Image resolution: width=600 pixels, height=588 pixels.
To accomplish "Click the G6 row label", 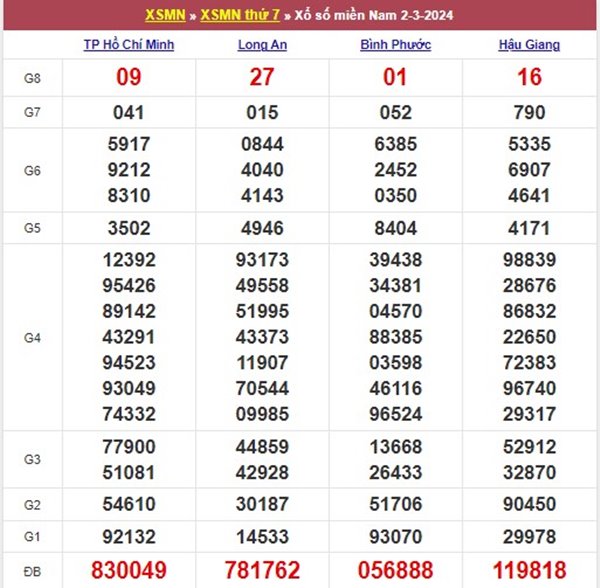I will tap(32, 171).
